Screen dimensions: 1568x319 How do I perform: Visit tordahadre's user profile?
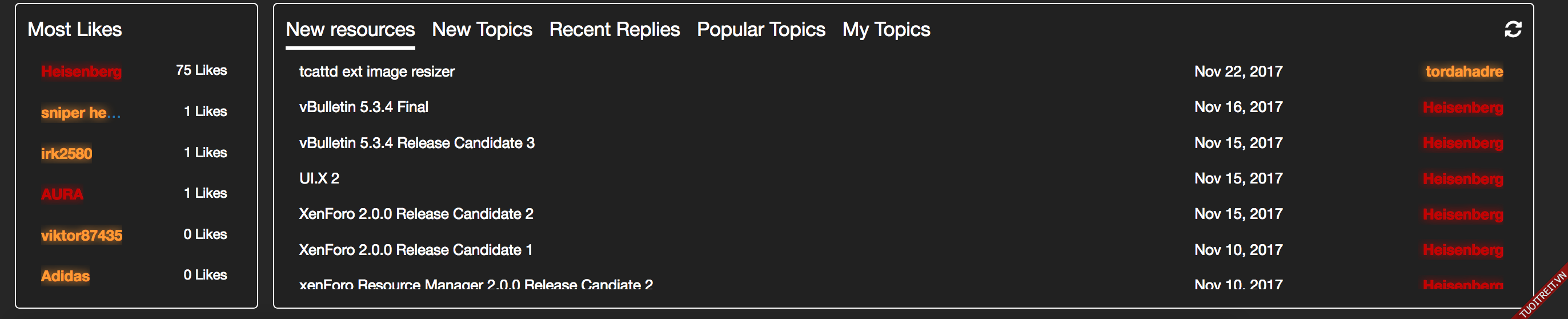[x=1463, y=72]
